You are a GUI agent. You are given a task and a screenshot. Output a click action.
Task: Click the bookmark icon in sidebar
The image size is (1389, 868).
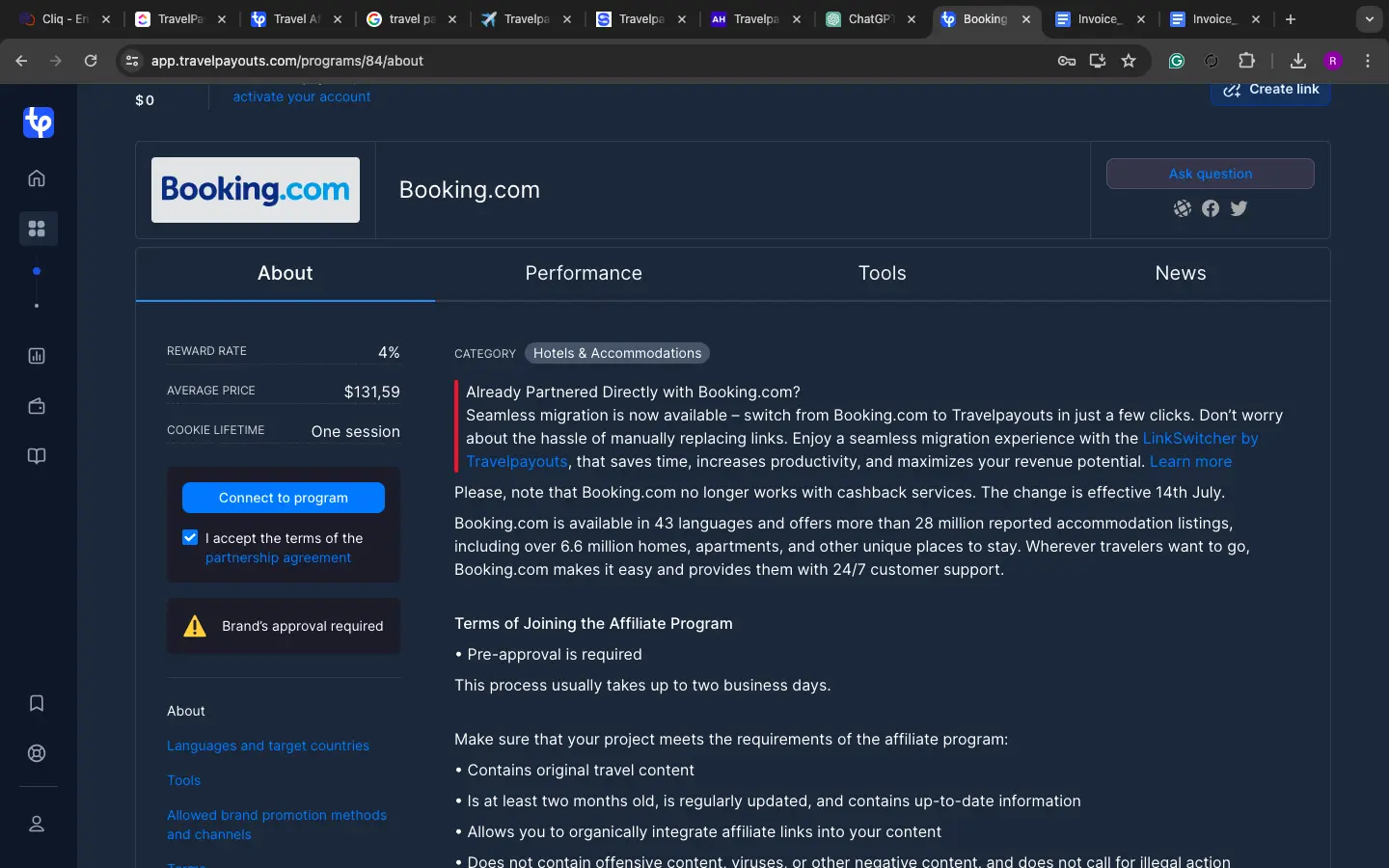[37, 703]
